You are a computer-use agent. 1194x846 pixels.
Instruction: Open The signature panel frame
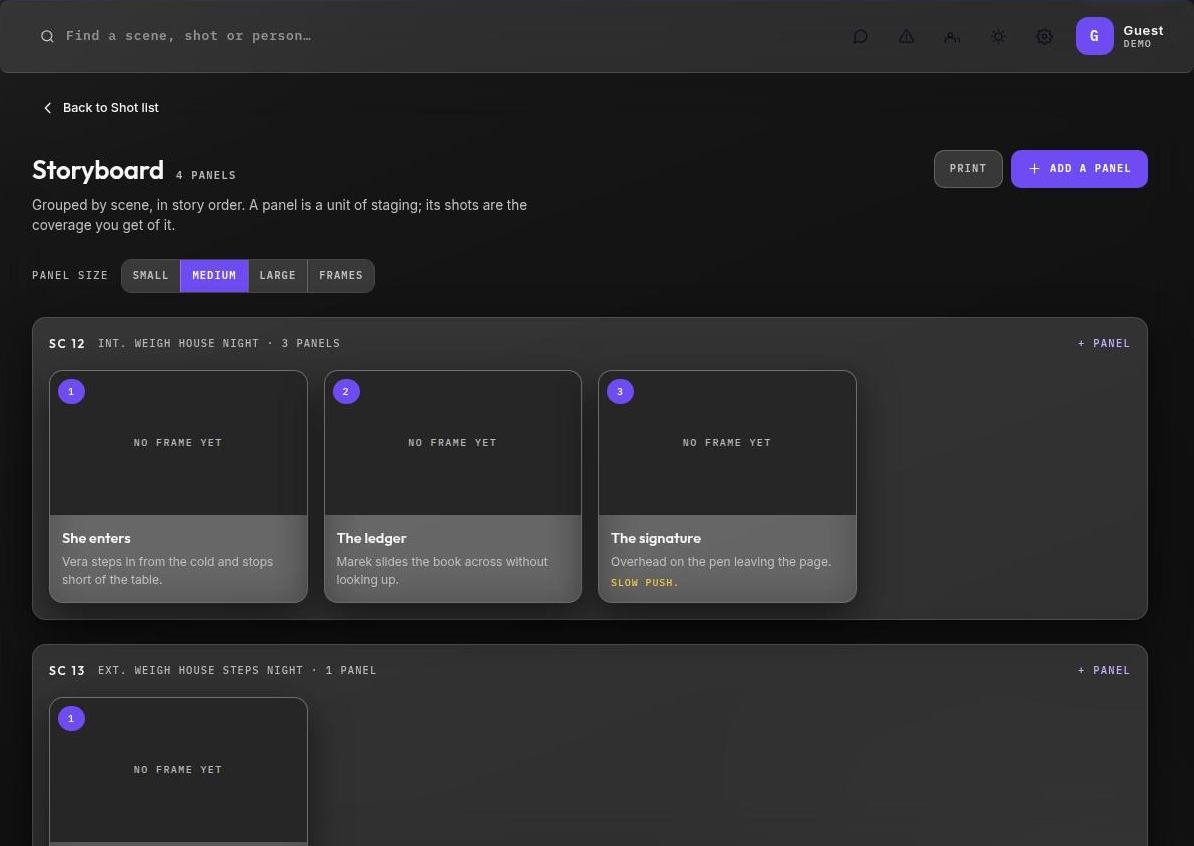click(727, 443)
